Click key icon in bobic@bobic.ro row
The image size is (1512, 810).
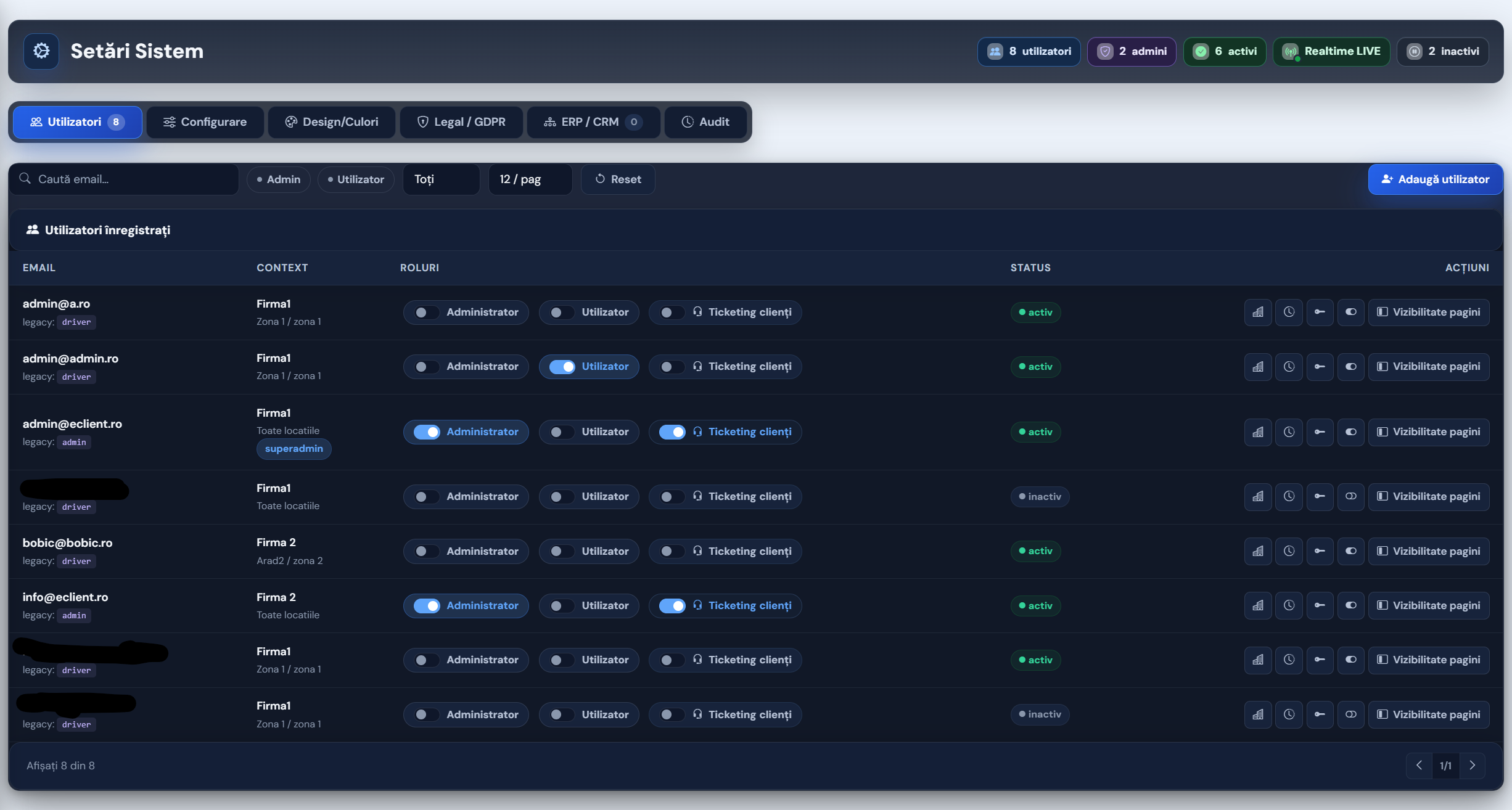coord(1320,551)
